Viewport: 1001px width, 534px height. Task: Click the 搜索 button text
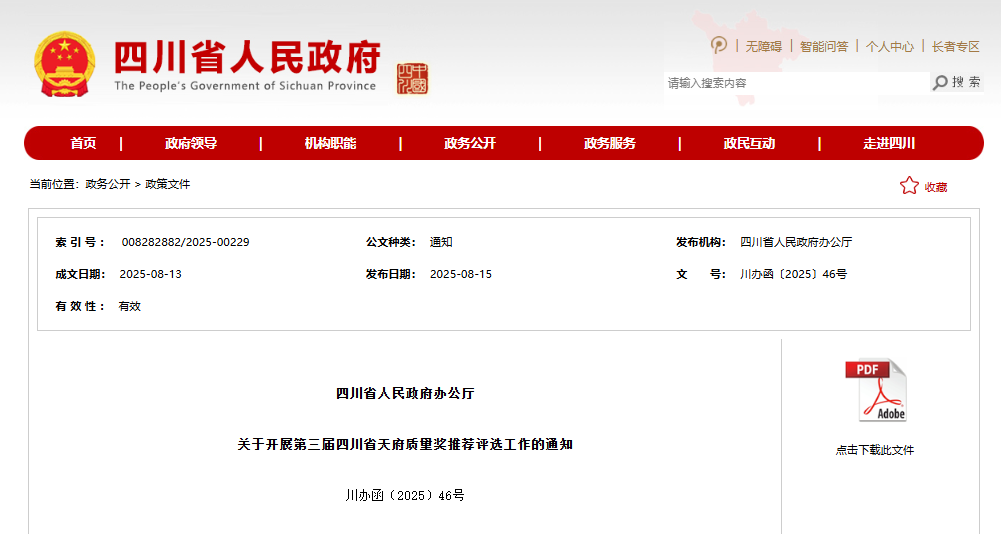966,82
